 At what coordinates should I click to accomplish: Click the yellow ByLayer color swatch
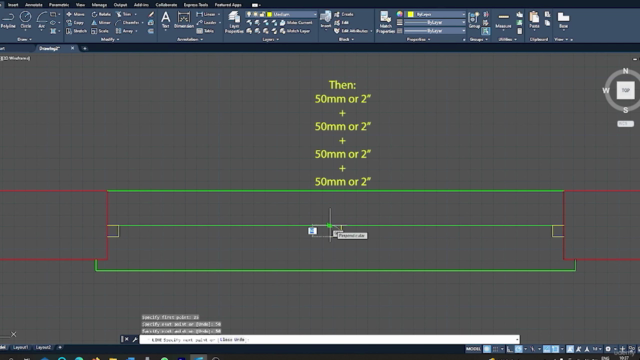point(411,14)
